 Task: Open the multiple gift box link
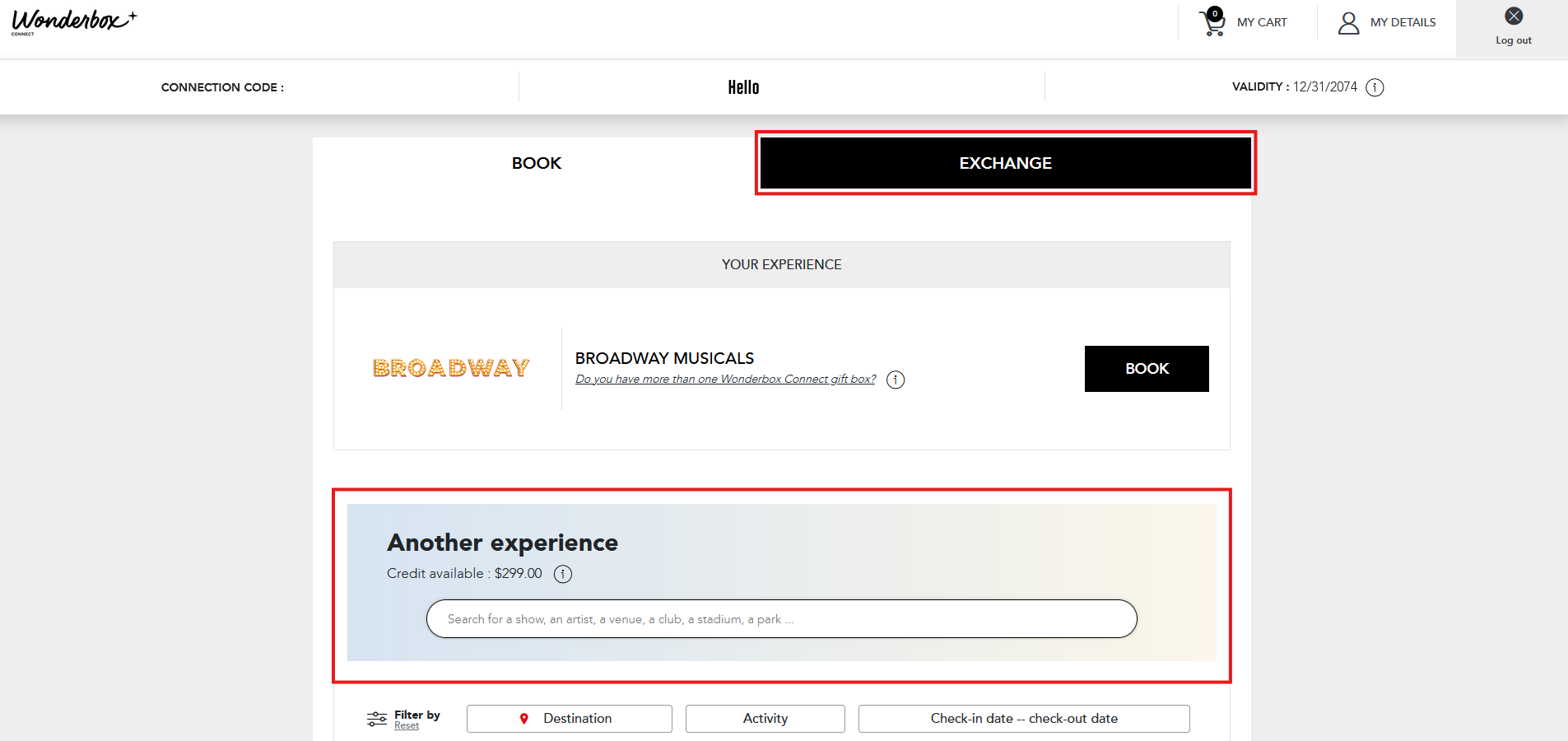click(725, 379)
